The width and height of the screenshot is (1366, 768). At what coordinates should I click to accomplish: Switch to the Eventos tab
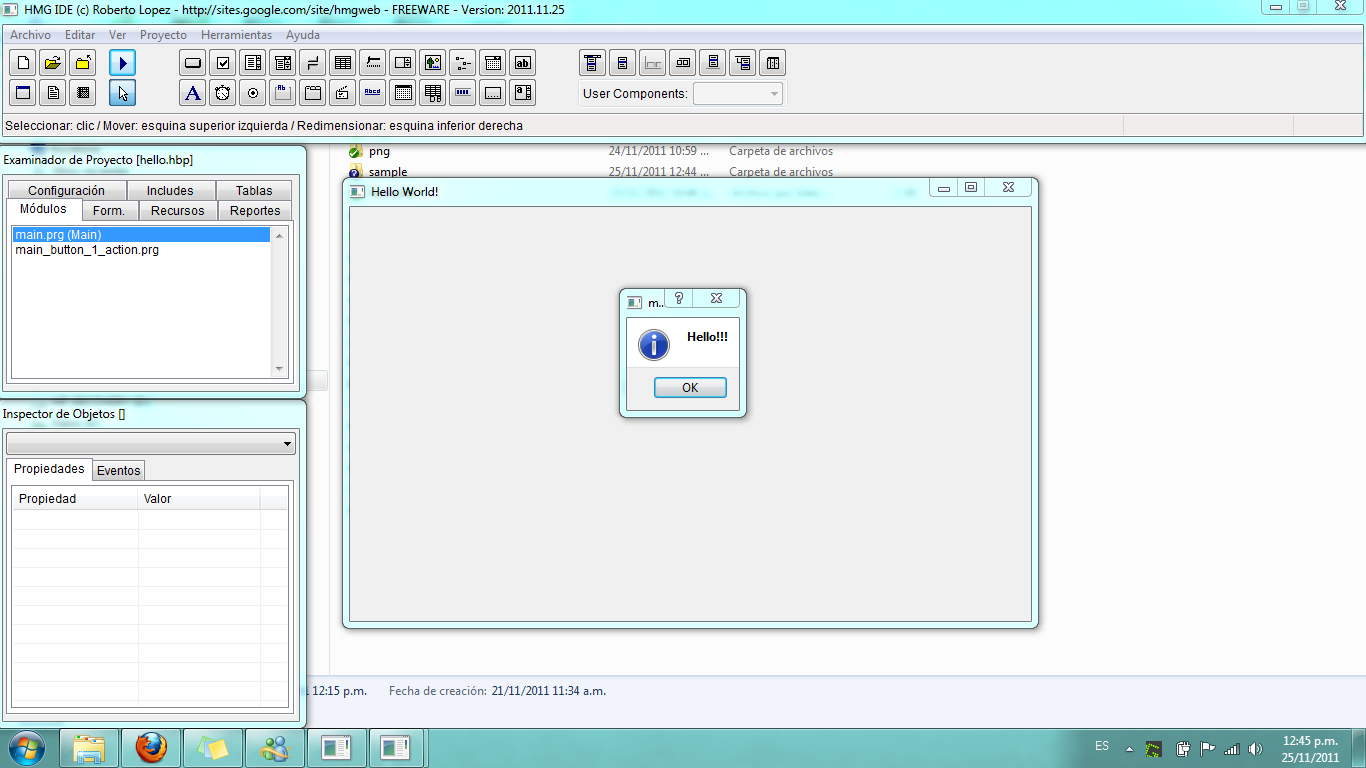click(x=118, y=469)
